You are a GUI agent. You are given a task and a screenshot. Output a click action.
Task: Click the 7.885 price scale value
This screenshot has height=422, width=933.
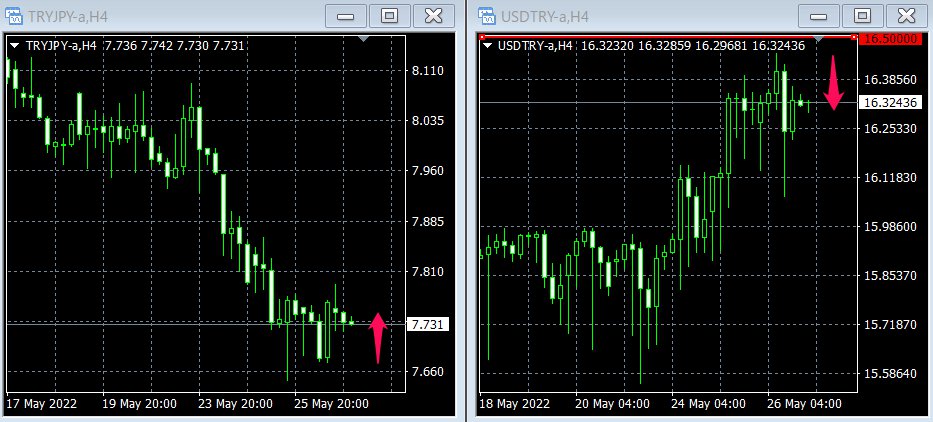click(428, 222)
